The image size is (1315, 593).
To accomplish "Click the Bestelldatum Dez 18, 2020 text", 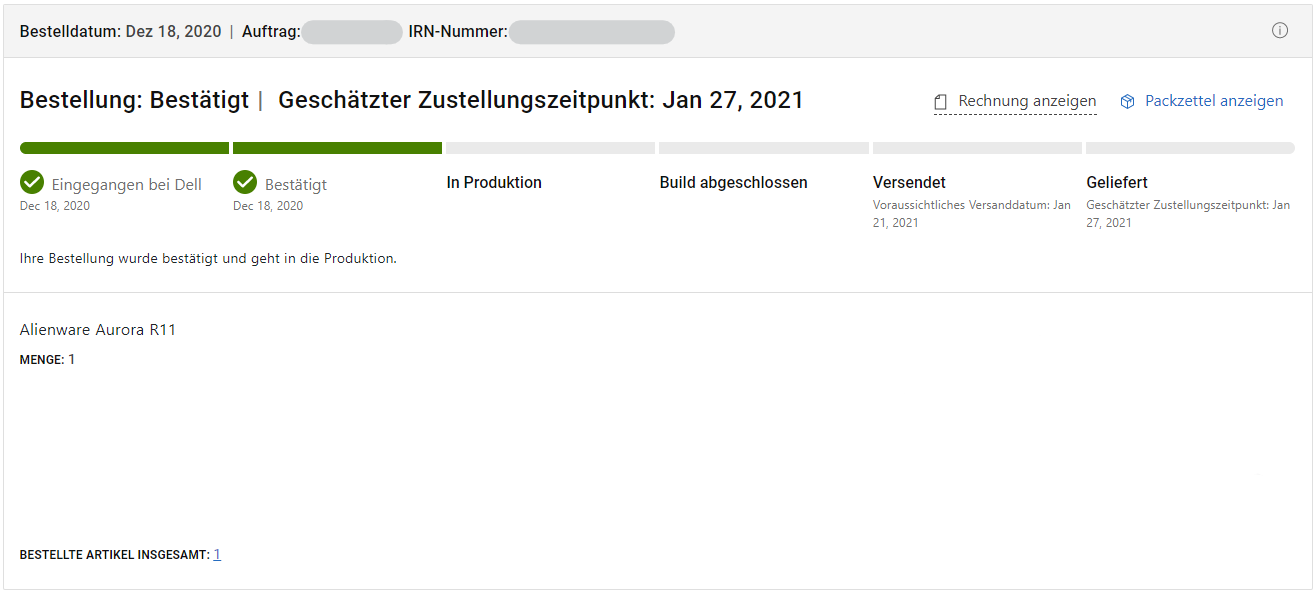I will click(x=121, y=32).
